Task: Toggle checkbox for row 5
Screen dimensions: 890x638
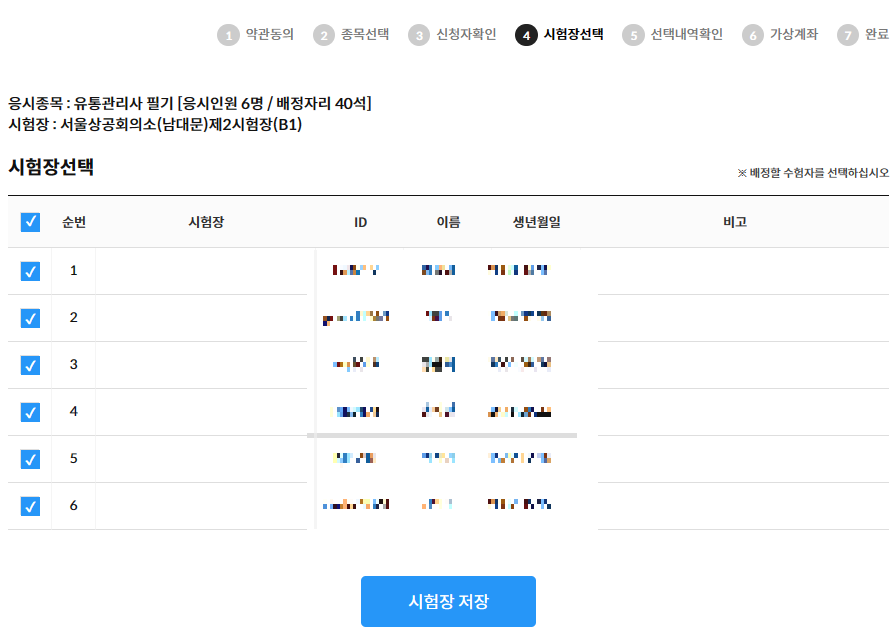Action: 31,459
